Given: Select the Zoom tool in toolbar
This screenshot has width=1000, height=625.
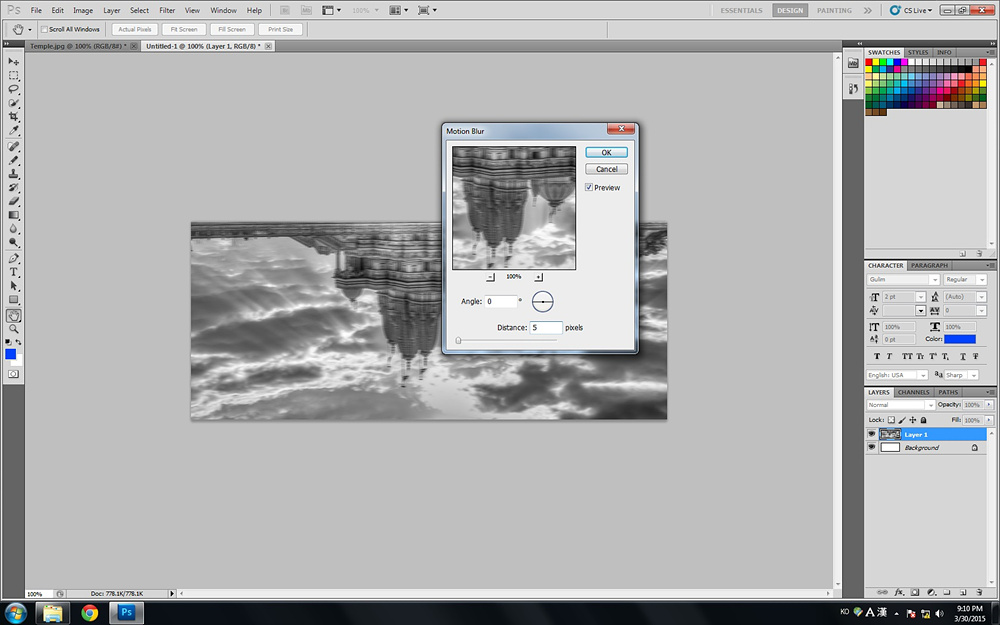Looking at the screenshot, I should click(14, 329).
